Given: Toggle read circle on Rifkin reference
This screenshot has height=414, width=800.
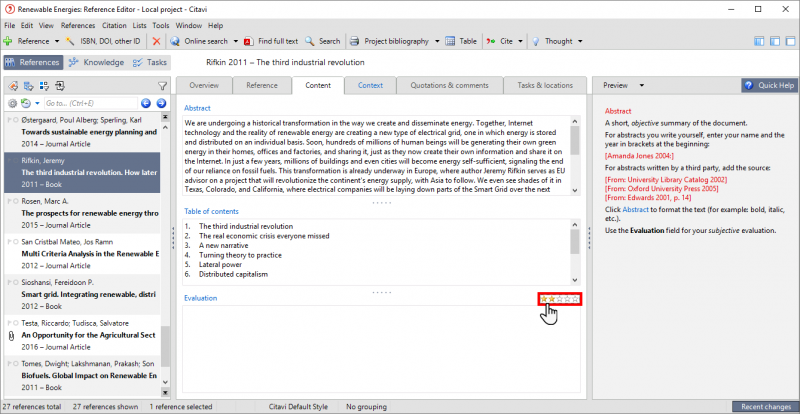Looking at the screenshot, I should [x=16, y=161].
